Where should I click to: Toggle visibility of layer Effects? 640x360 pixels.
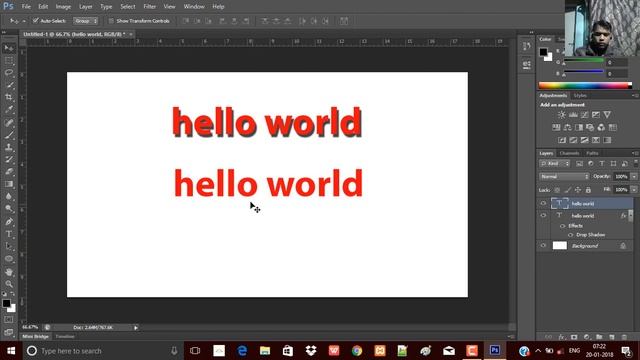click(562, 226)
